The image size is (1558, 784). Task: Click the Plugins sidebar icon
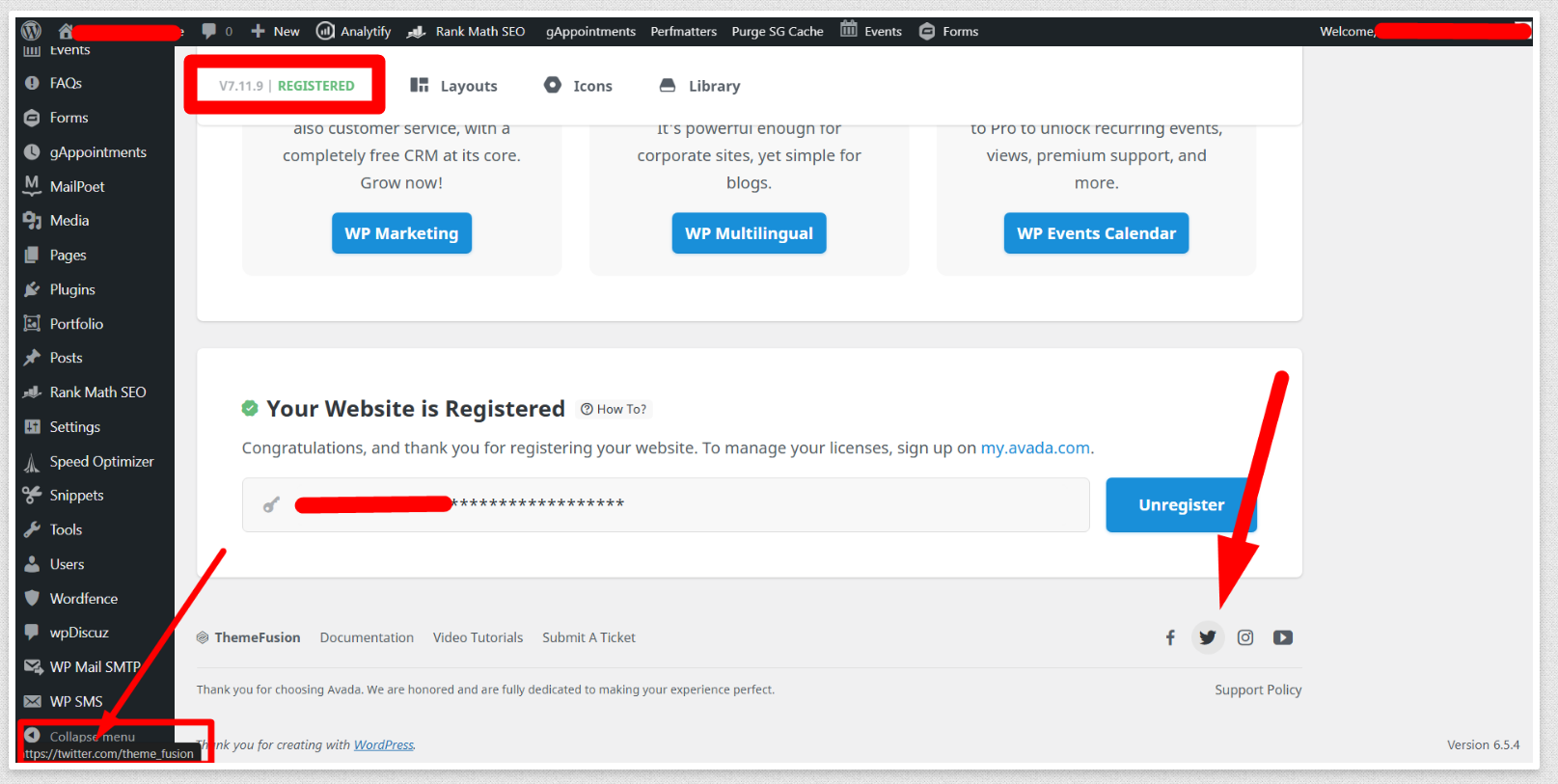(x=32, y=289)
